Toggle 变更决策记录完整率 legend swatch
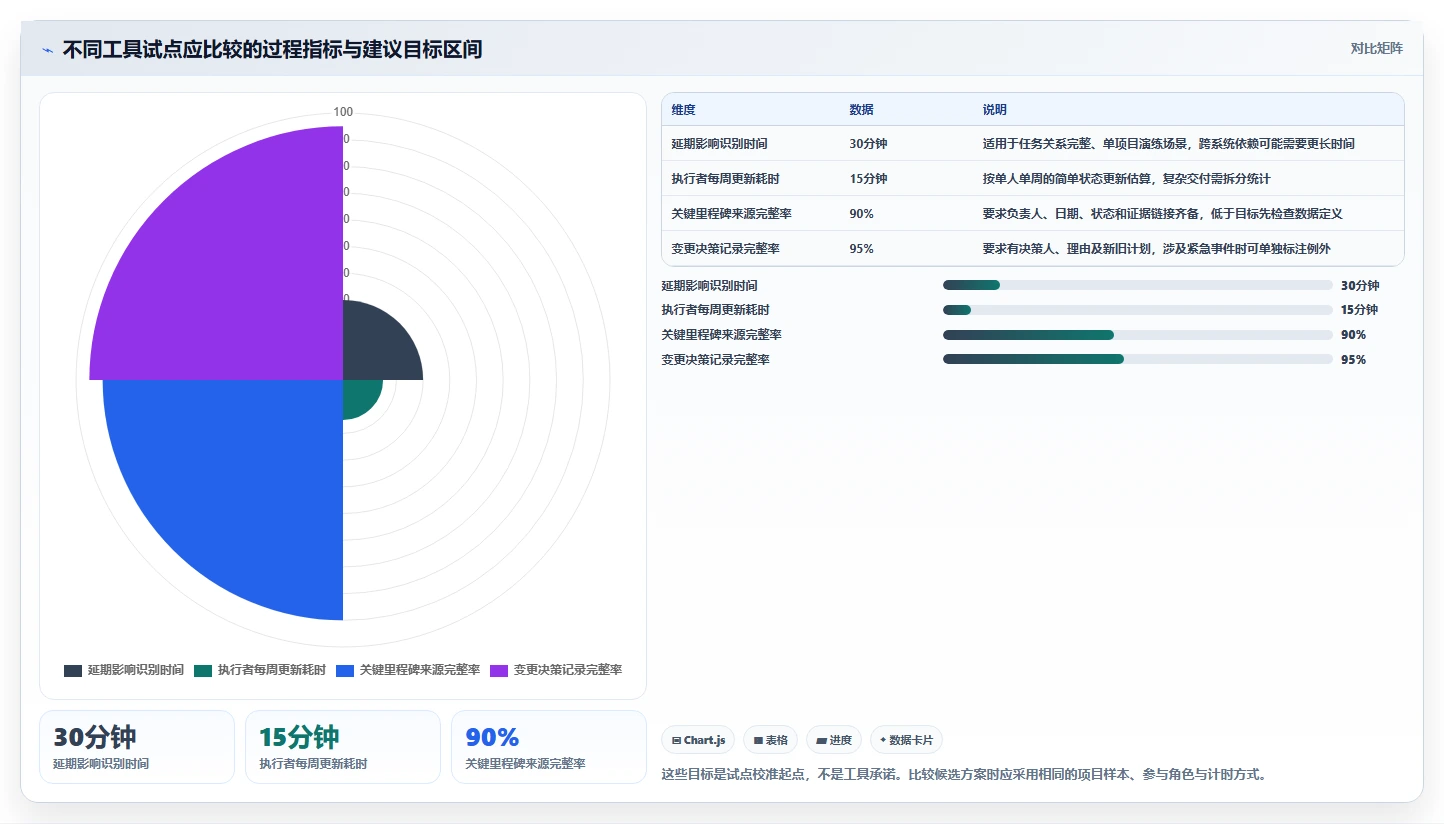 (x=499, y=670)
